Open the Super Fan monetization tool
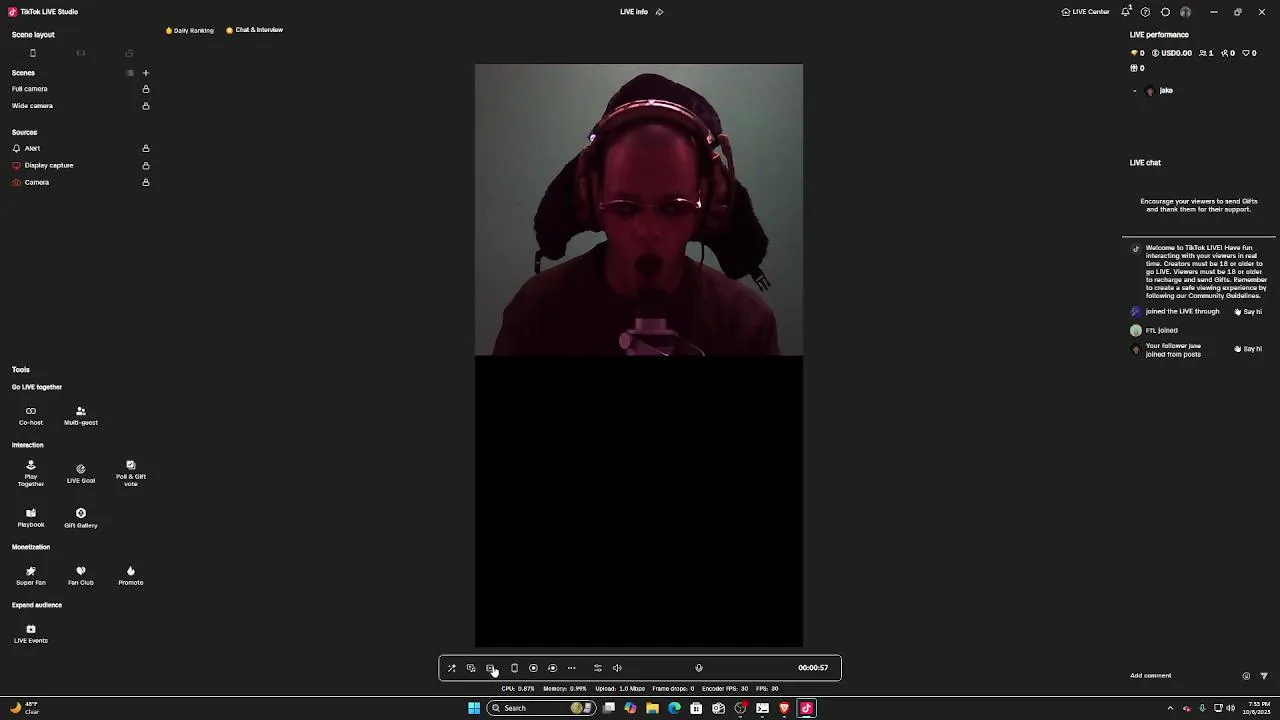Viewport: 1280px width, 720px height. [x=31, y=576]
